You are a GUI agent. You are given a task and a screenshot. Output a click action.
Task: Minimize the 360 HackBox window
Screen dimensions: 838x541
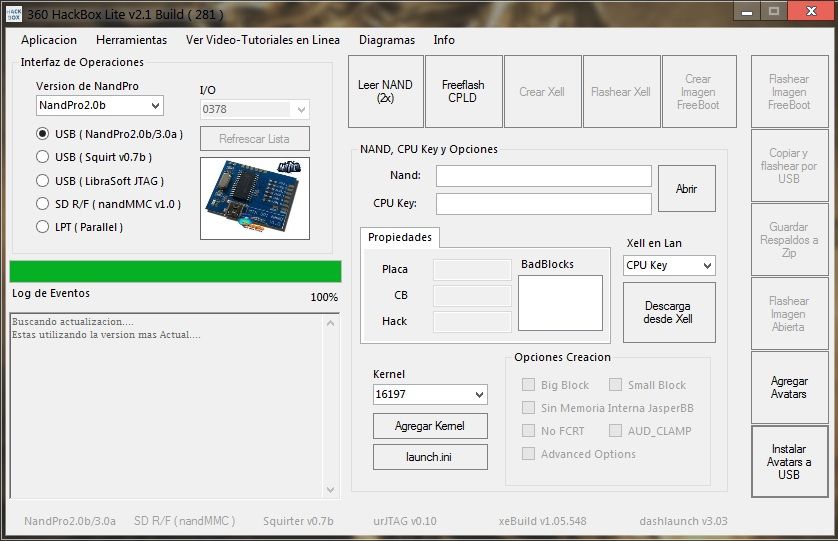pyautogui.click(x=747, y=11)
